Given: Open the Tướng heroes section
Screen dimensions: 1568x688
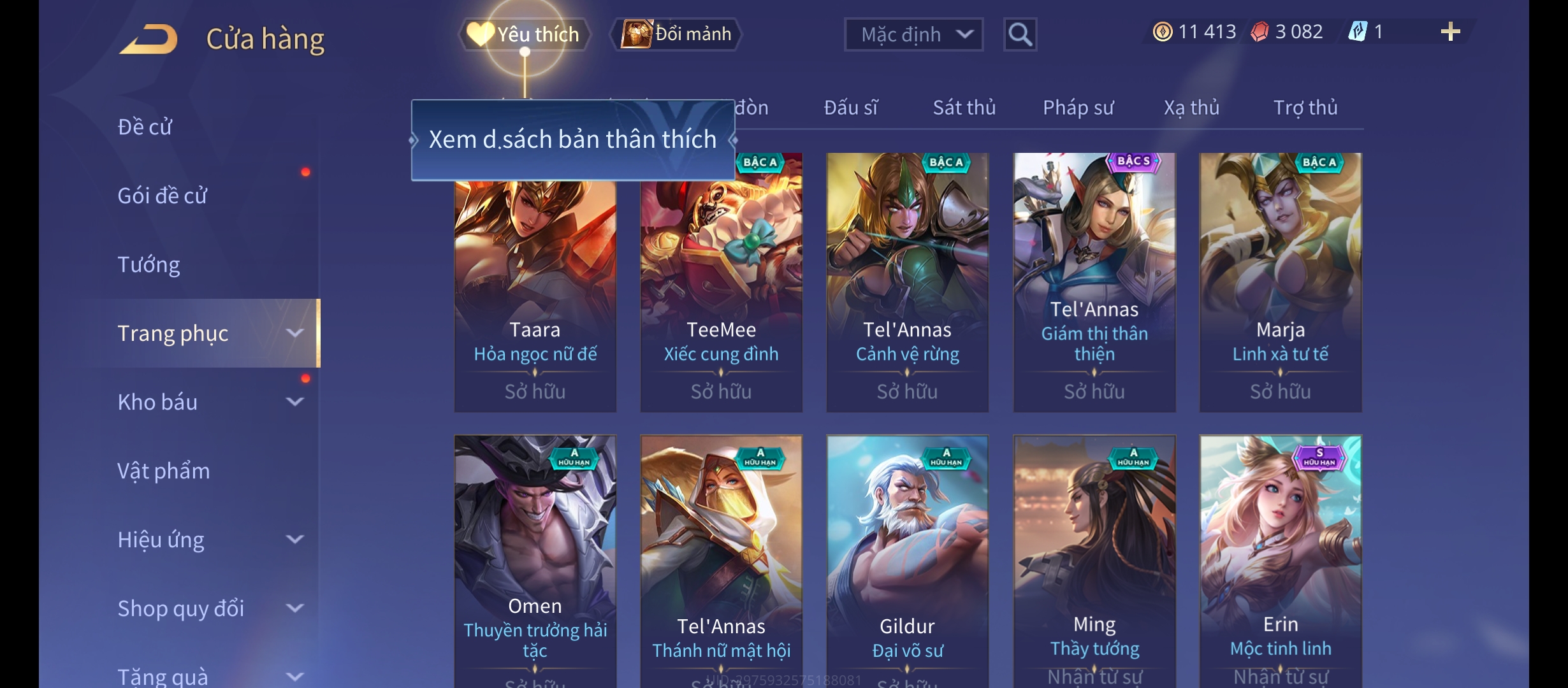Looking at the screenshot, I should [x=149, y=264].
